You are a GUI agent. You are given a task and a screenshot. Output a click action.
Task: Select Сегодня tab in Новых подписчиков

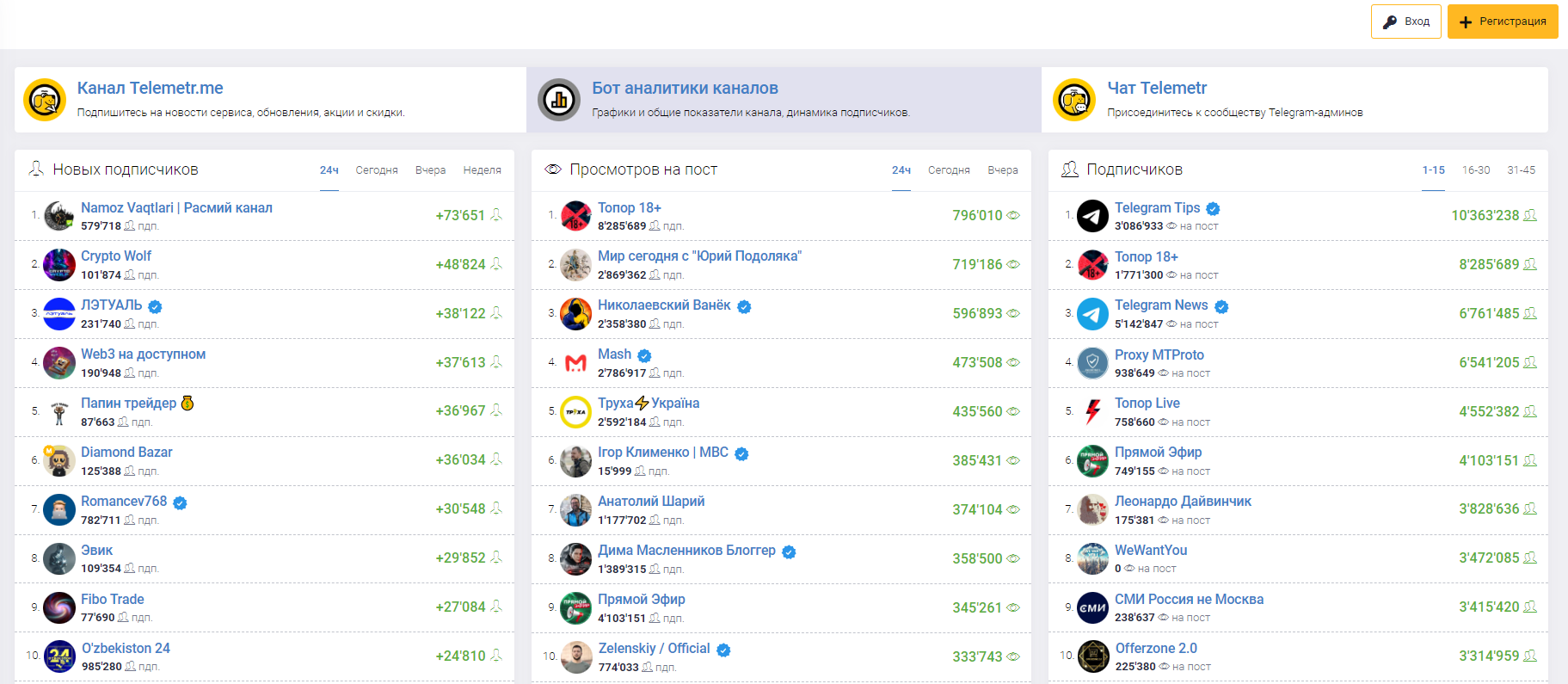tap(377, 170)
